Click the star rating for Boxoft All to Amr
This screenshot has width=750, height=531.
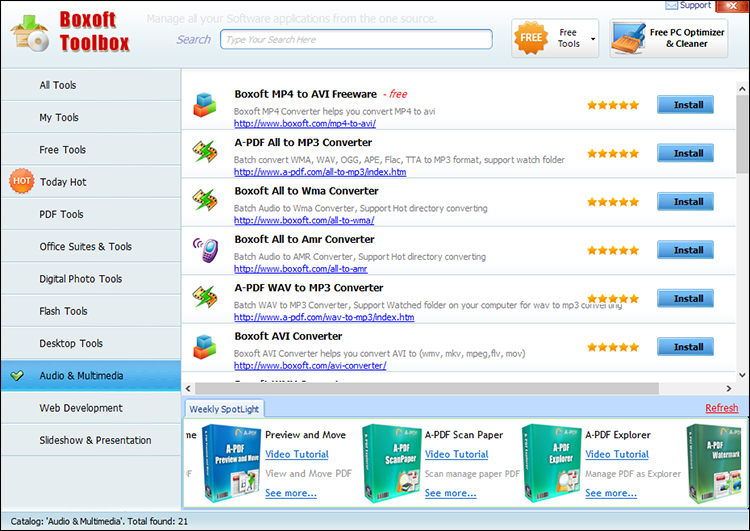point(613,250)
